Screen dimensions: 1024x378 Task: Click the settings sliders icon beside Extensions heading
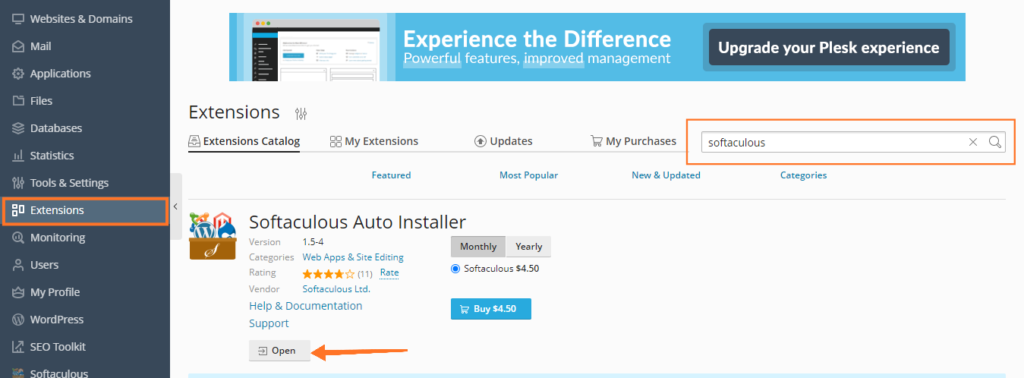300,114
